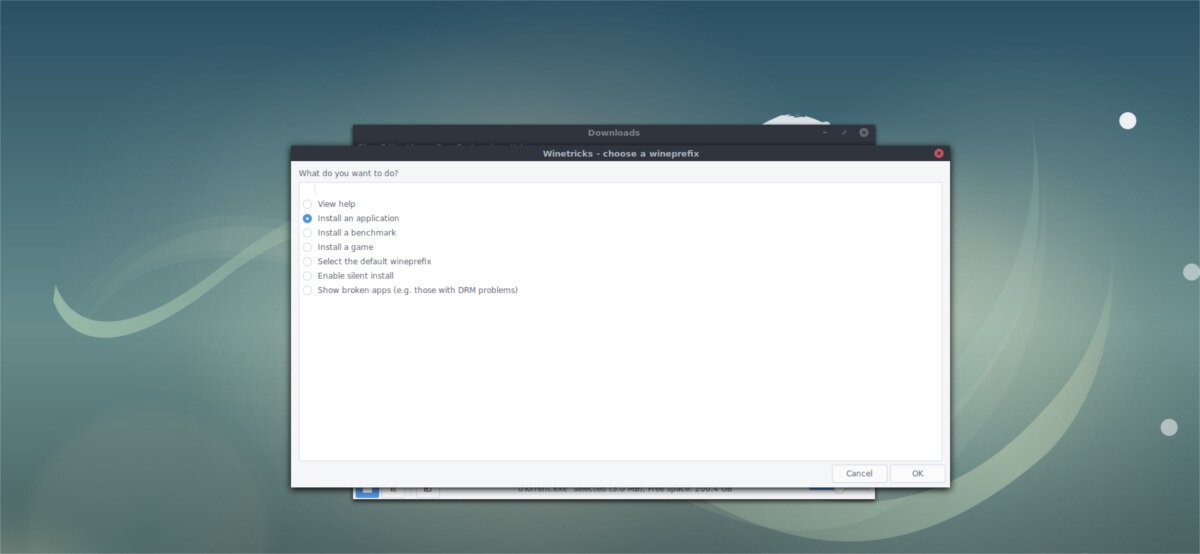Click the Winetricks - choose a wineprefix title
The width and height of the screenshot is (1200, 554).
pos(621,153)
